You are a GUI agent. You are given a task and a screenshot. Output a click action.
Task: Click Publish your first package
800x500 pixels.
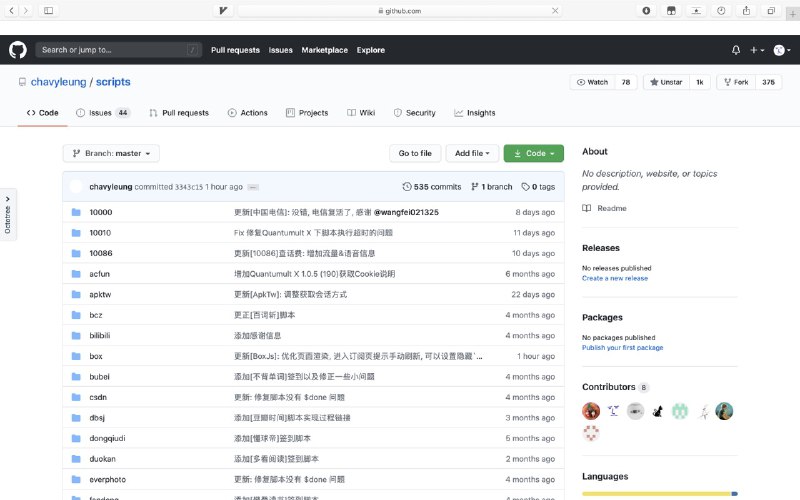pyautogui.click(x=622, y=347)
